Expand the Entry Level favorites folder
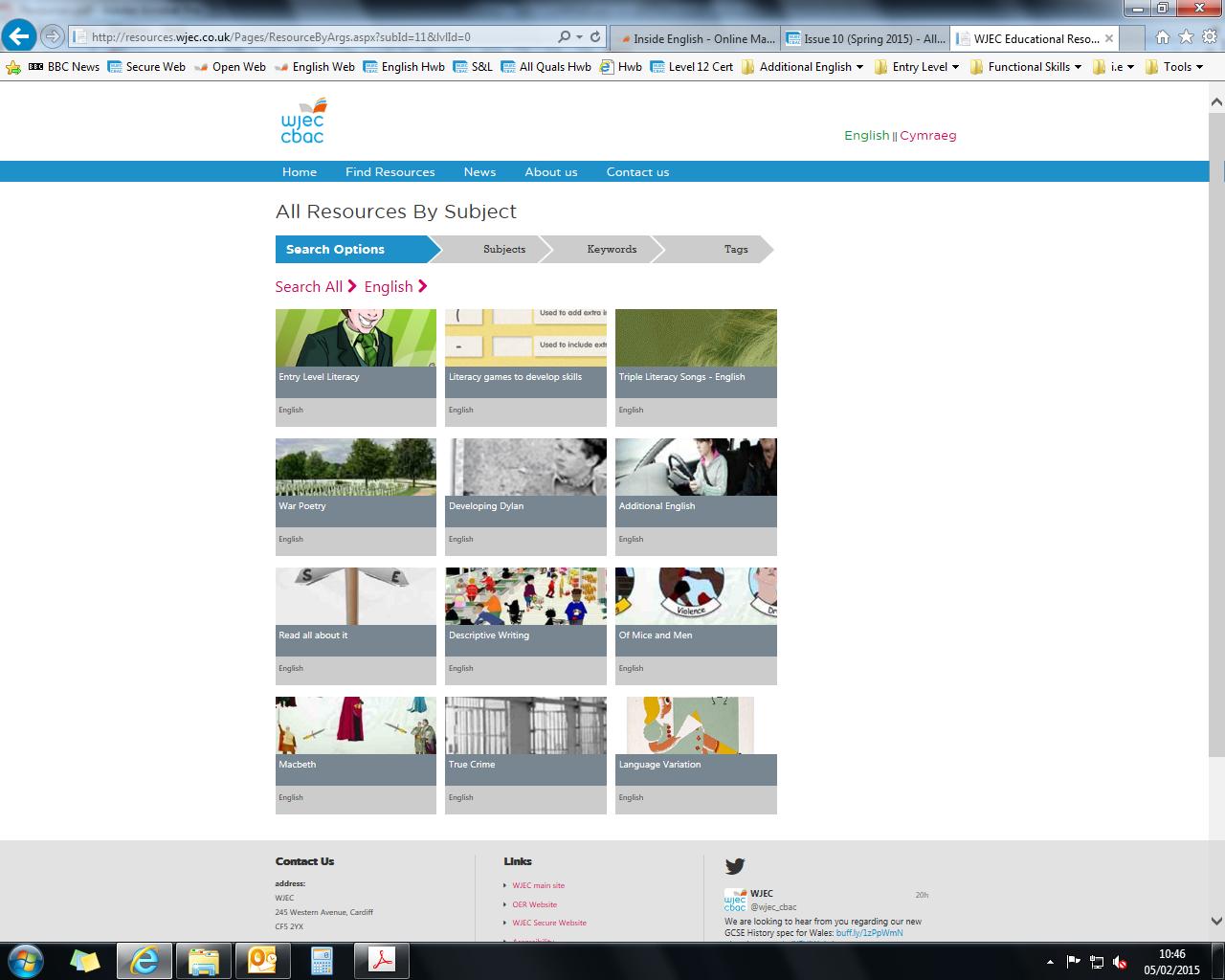The width and height of the screenshot is (1225, 980). pos(916,67)
